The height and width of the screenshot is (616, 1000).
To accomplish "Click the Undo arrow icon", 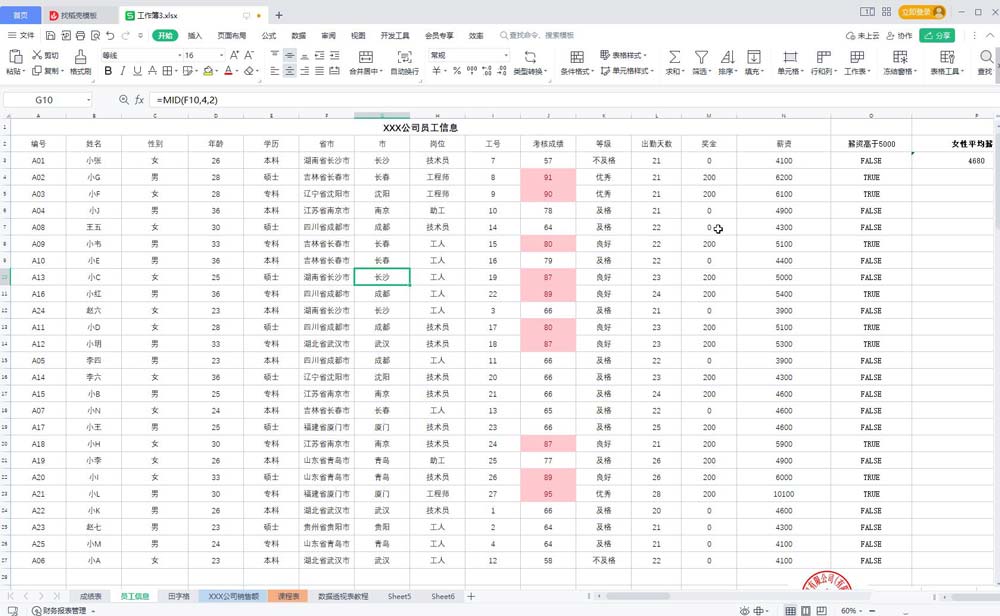I will pos(110,35).
